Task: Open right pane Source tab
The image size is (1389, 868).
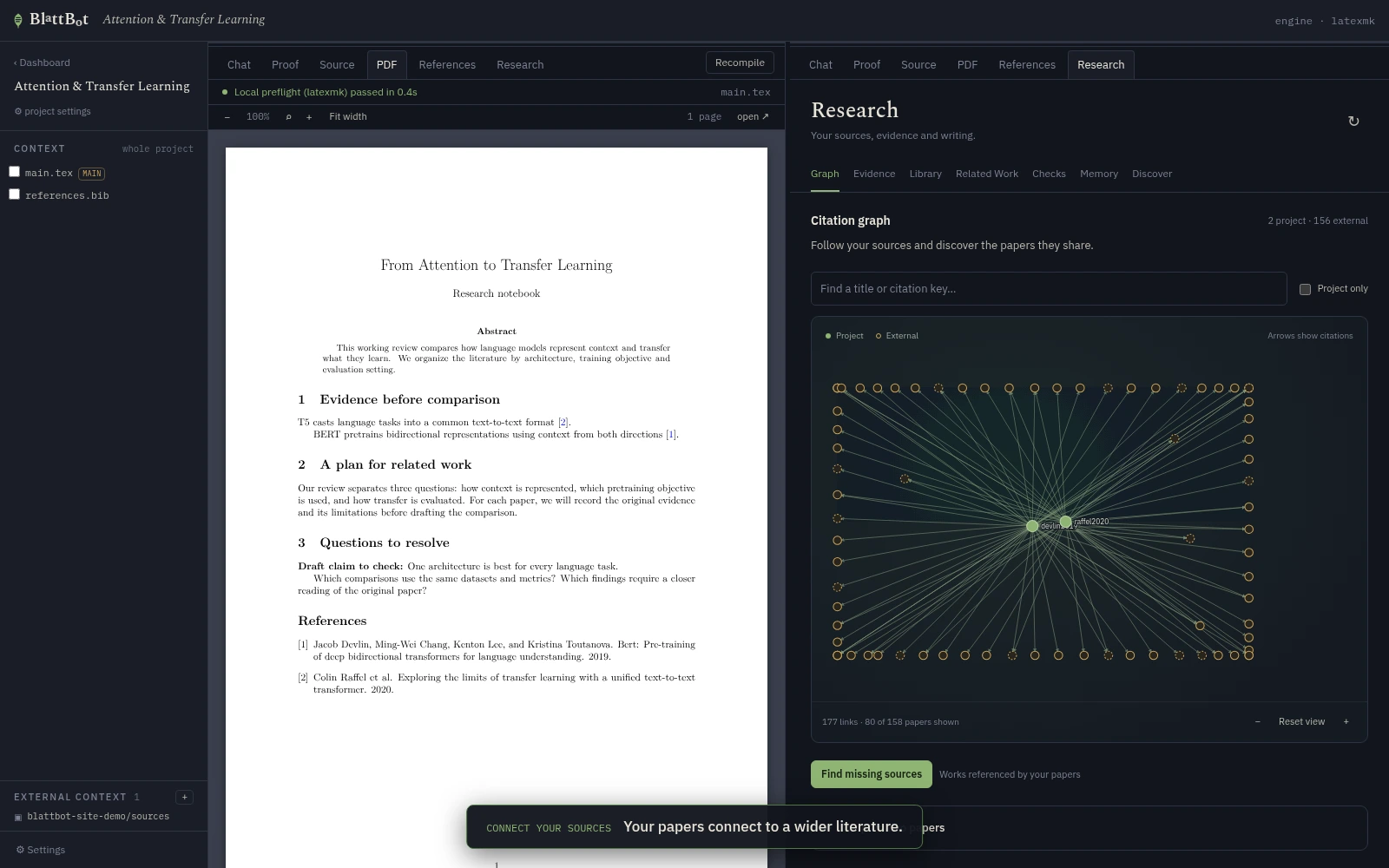Action: click(918, 65)
